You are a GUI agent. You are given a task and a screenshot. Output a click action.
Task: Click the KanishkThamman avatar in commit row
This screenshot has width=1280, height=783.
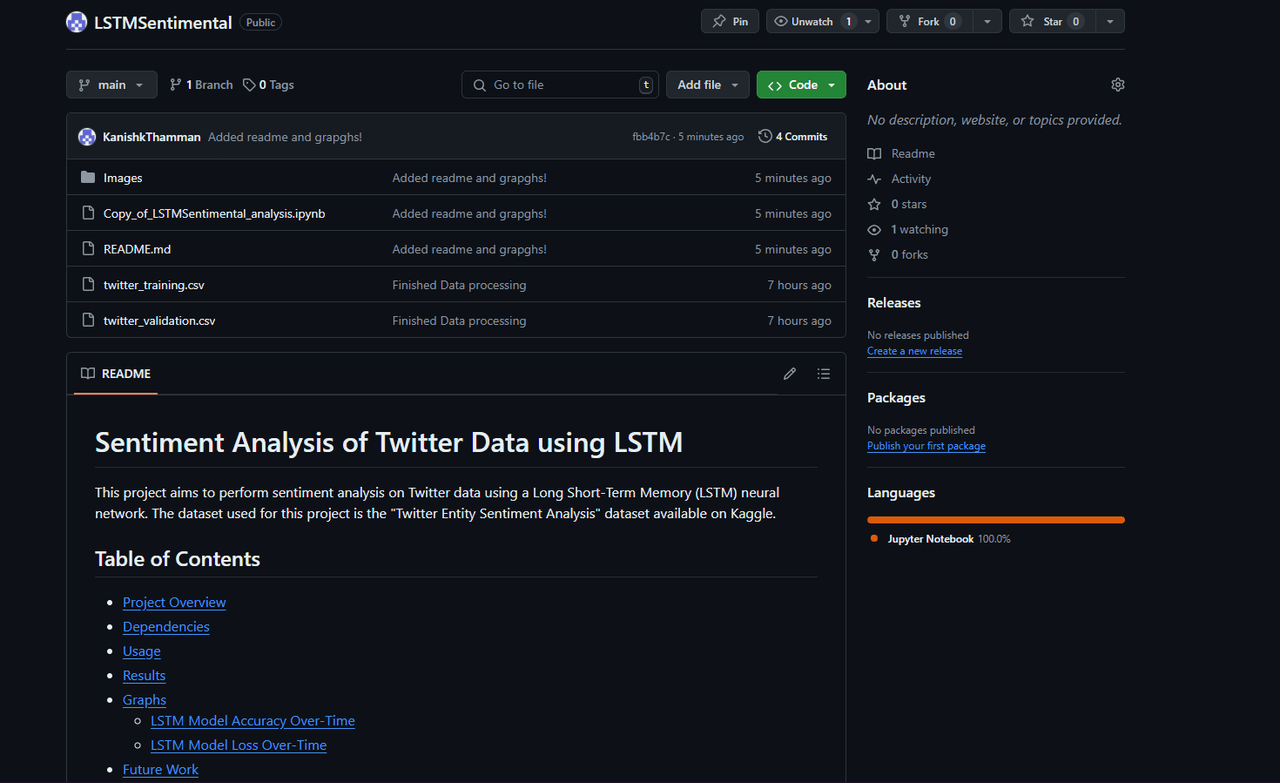point(87,137)
